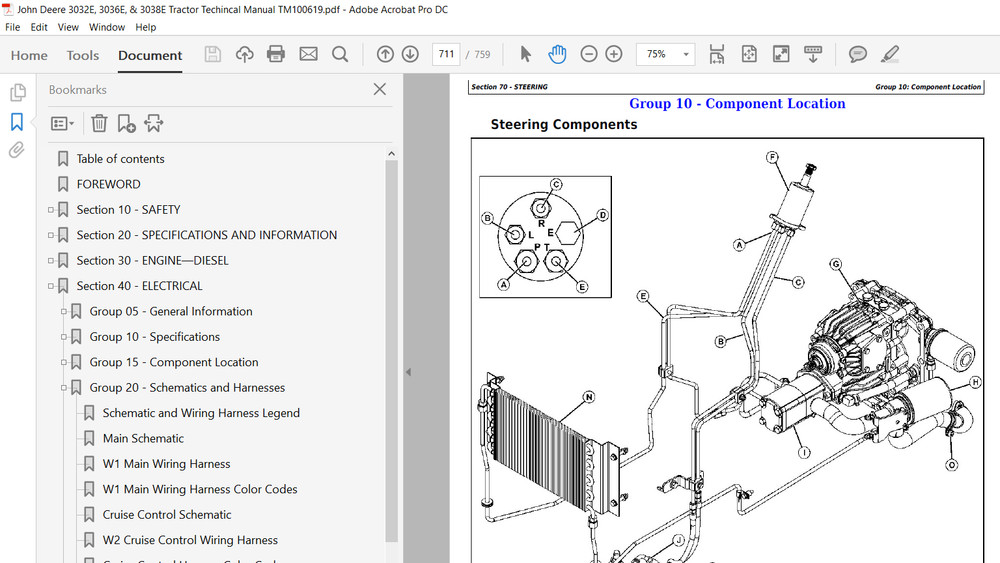Click the read mode download-style icon
This screenshot has height=563, width=1000.
click(812, 54)
